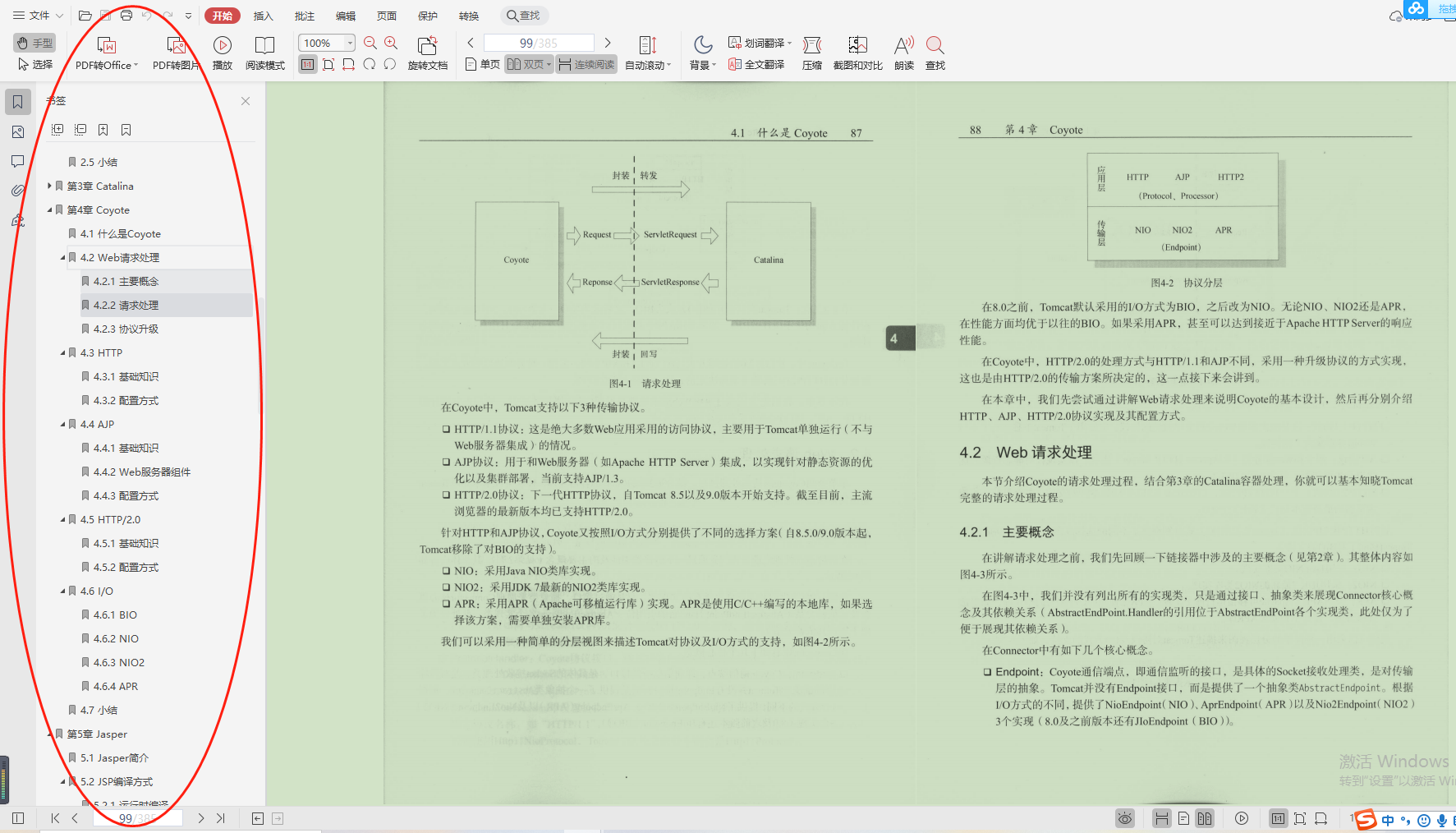Expand all bookmarks icon
Image resolution: width=1456 pixels, height=833 pixels.
coord(57,130)
